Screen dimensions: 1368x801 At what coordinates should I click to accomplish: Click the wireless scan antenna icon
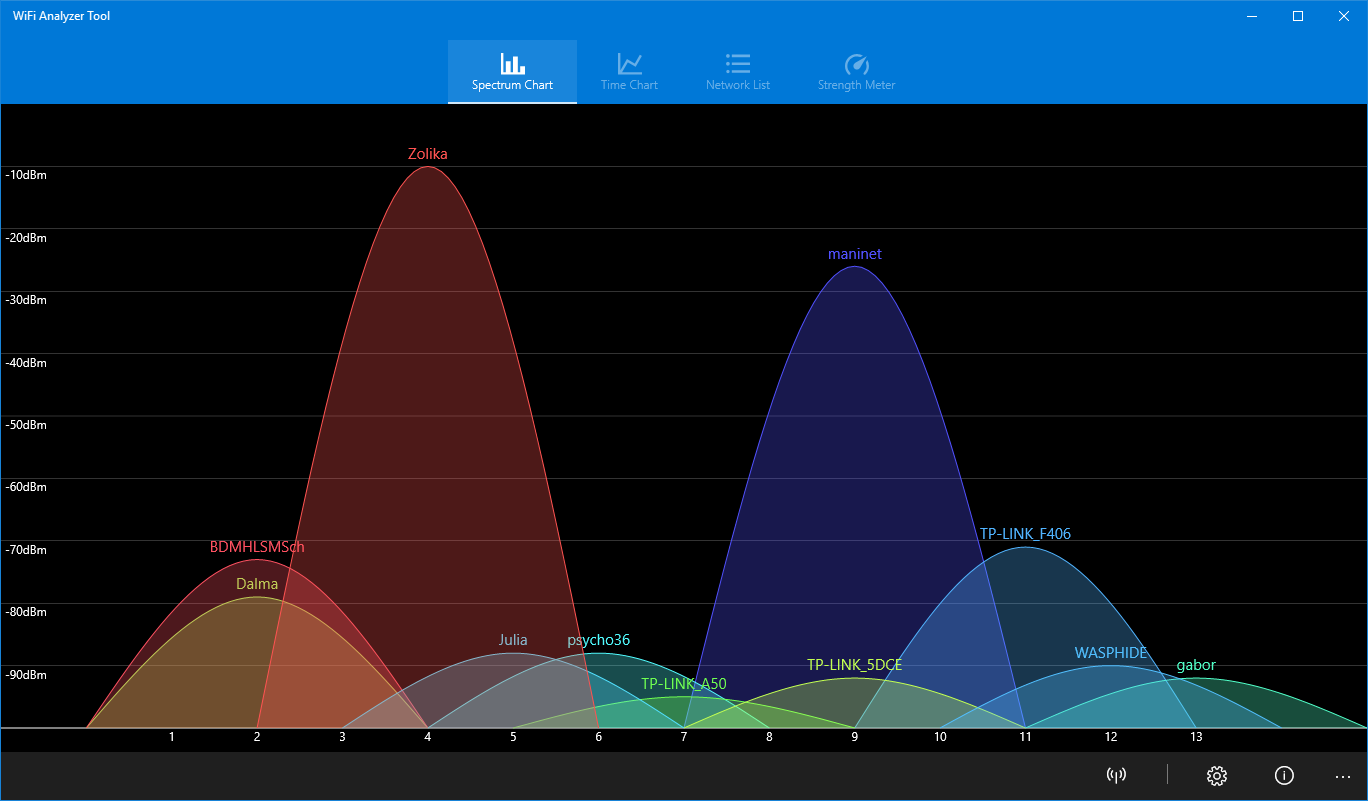click(x=1116, y=775)
